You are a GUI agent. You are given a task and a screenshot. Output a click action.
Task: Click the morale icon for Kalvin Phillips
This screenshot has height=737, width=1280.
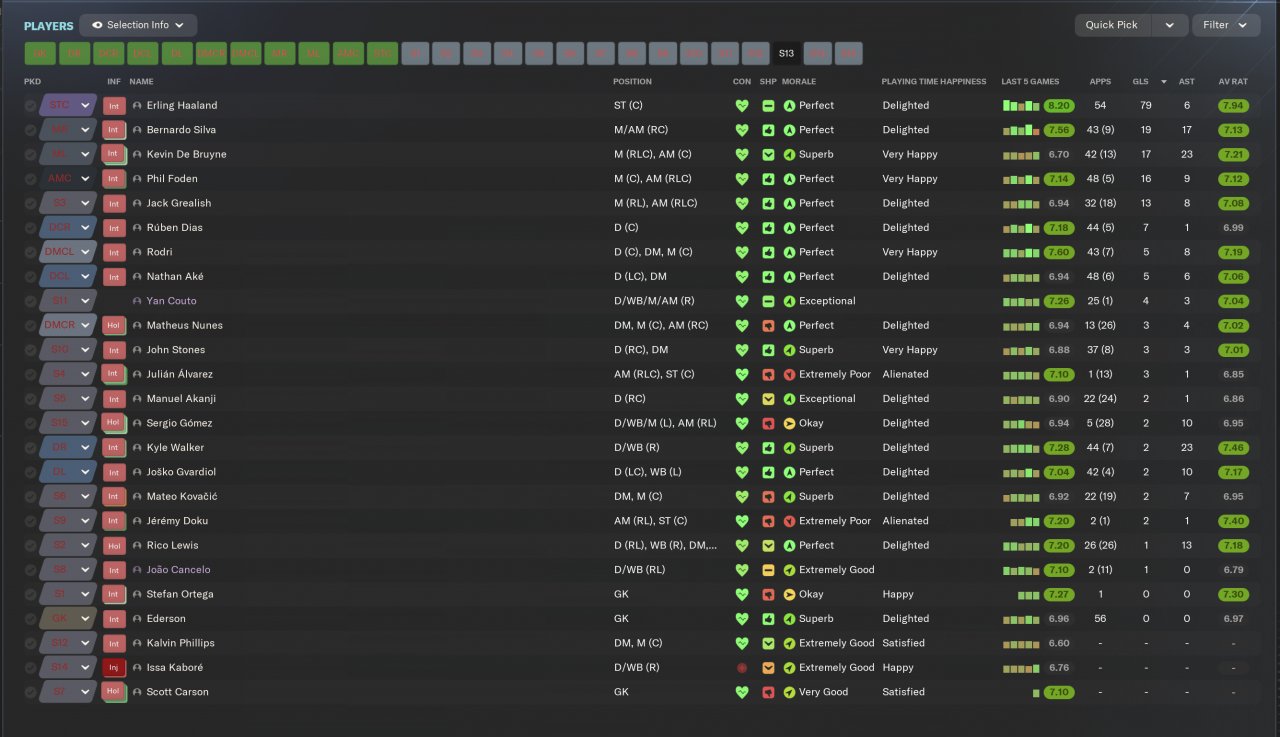[790, 643]
